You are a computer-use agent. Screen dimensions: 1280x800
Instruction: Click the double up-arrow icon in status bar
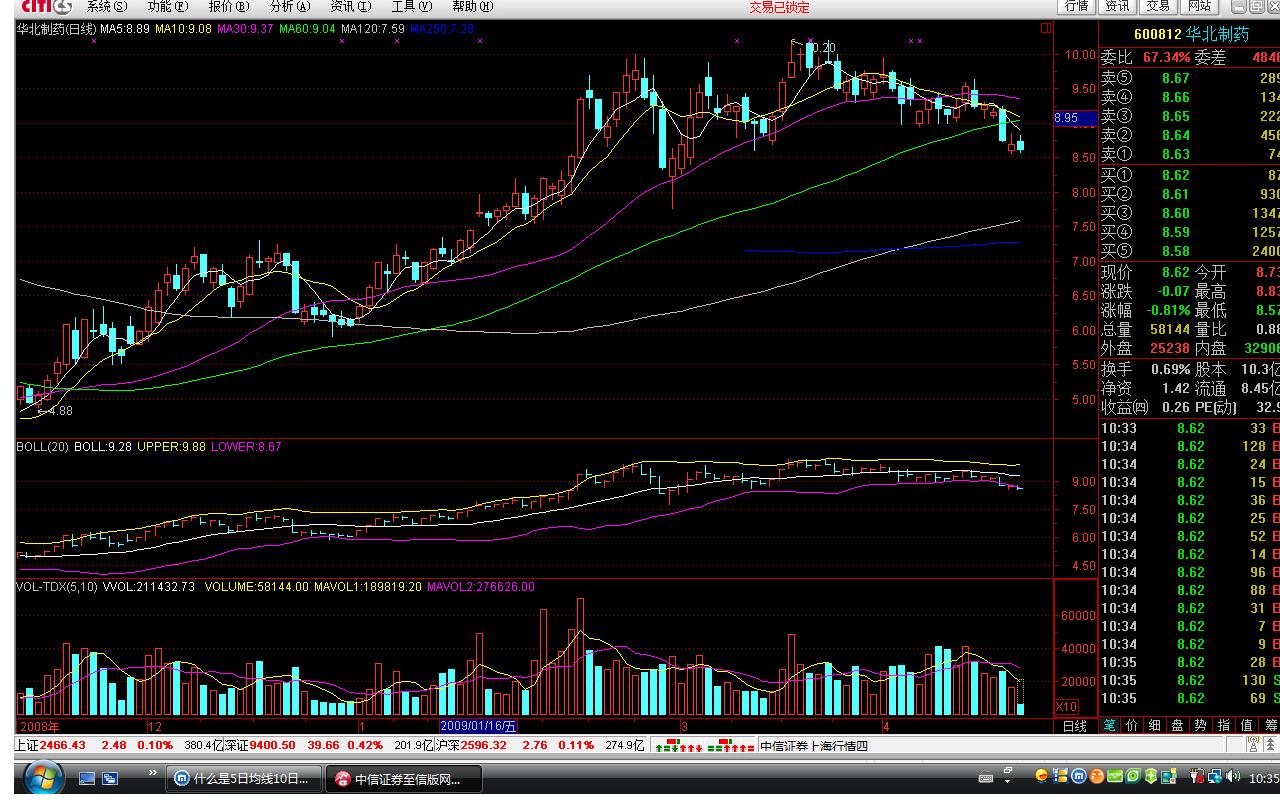coord(1270,745)
